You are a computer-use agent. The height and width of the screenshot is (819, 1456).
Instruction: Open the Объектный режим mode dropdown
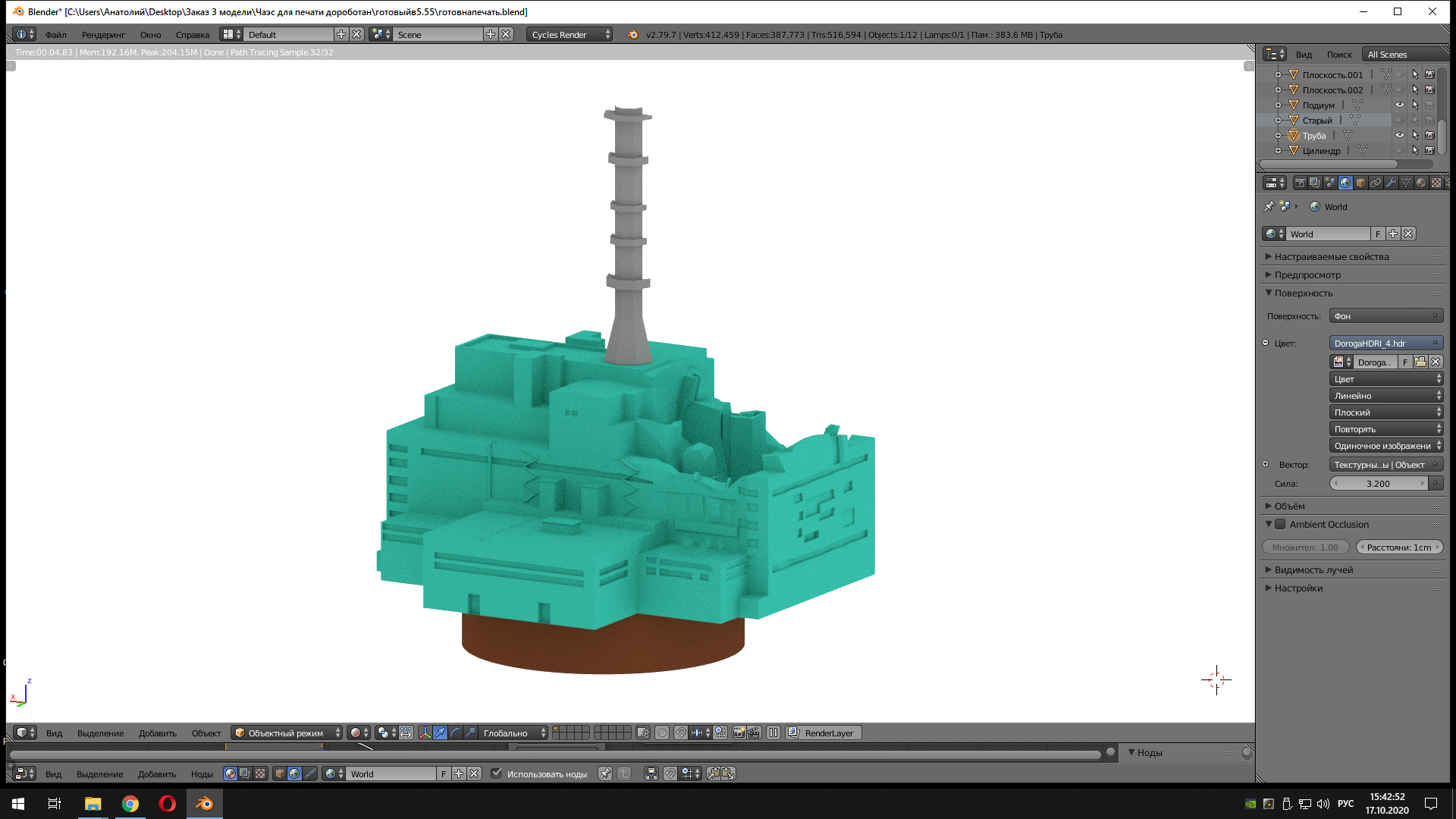[287, 733]
